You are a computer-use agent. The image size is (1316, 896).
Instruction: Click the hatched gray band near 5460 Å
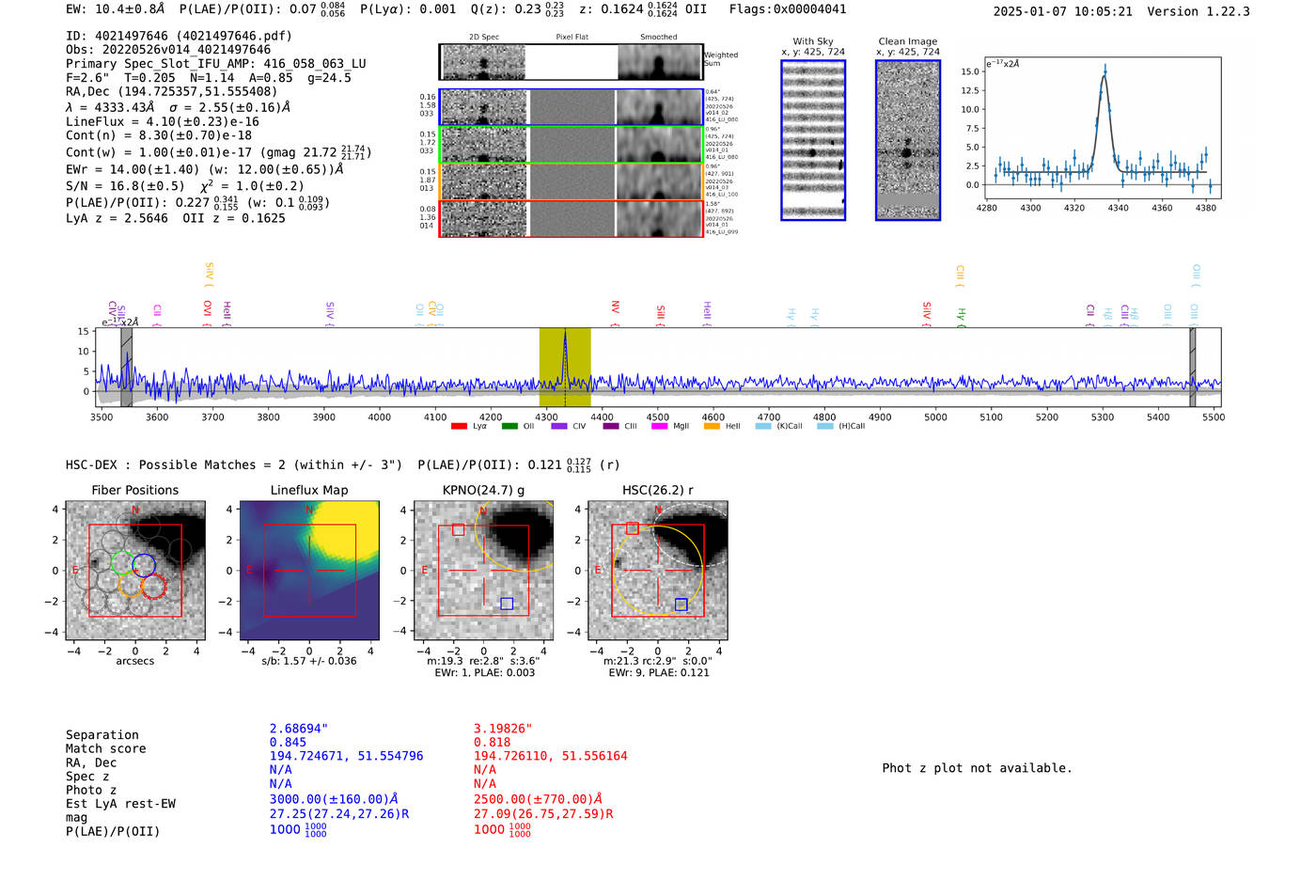point(1192,367)
